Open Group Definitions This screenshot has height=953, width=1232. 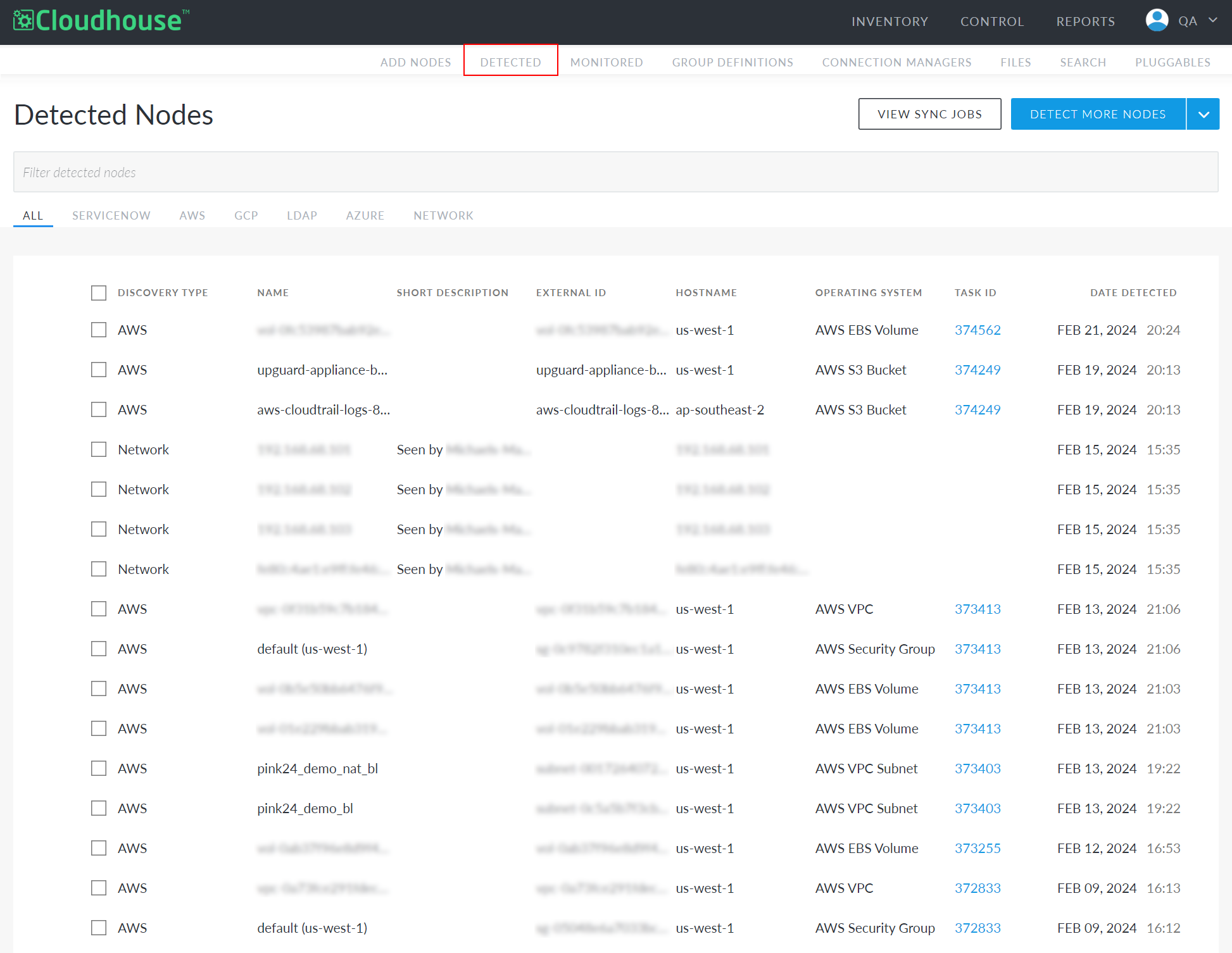click(x=732, y=62)
